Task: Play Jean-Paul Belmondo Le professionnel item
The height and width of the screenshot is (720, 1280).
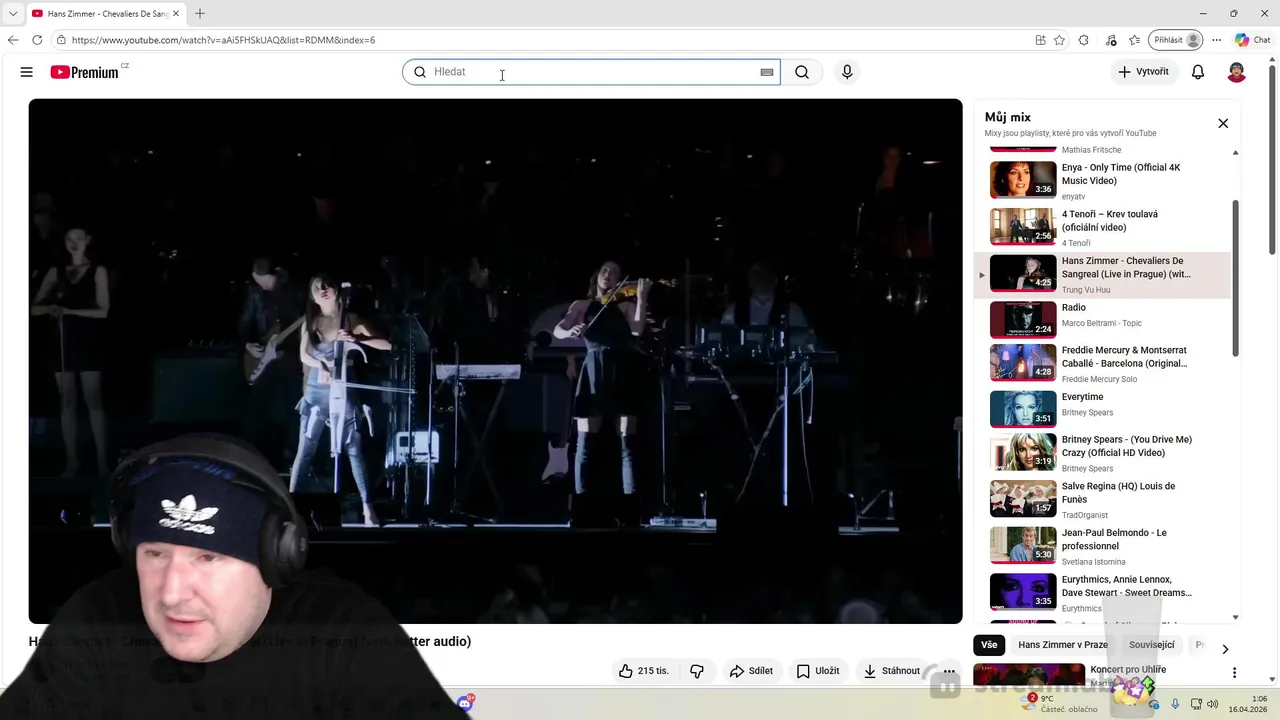Action: [1104, 546]
